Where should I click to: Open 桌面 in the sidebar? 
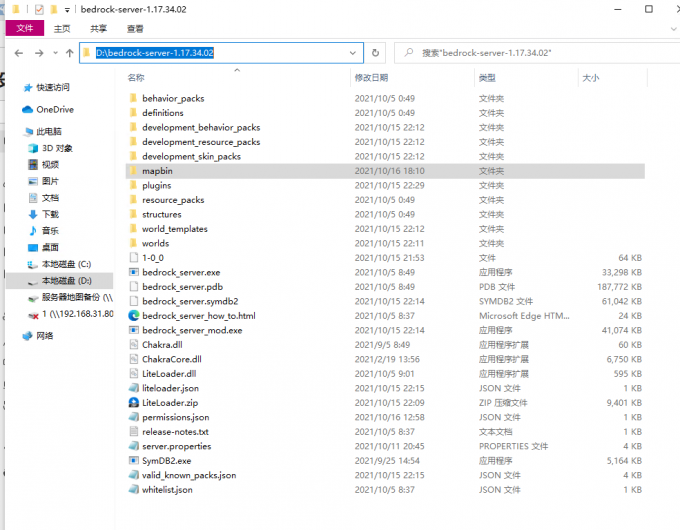pyautogui.click(x=50, y=248)
